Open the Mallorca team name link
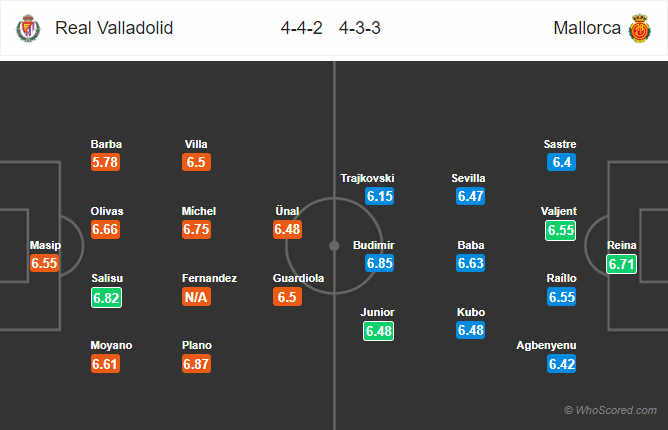 tap(585, 28)
